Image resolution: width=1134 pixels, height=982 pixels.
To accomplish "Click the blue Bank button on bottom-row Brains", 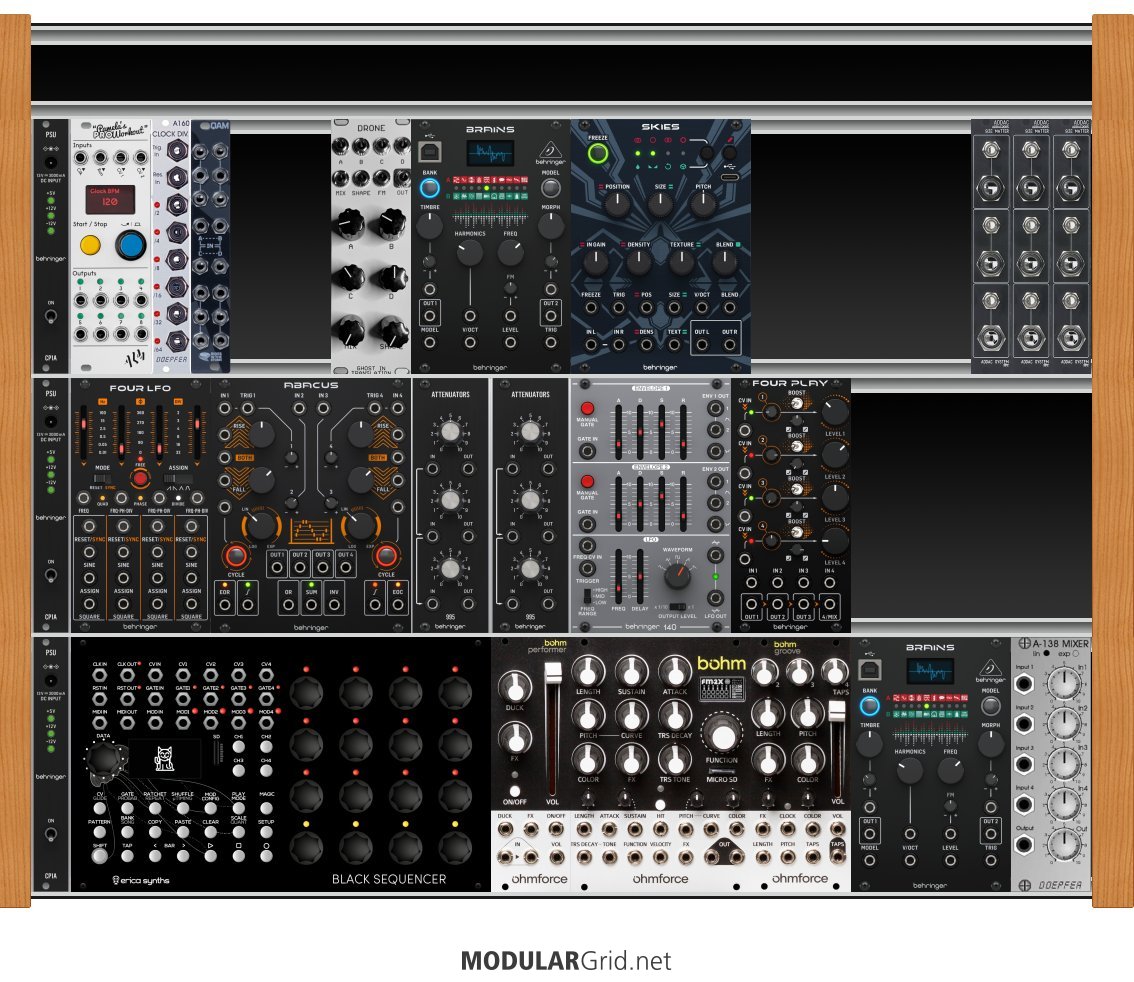I will pos(869,706).
